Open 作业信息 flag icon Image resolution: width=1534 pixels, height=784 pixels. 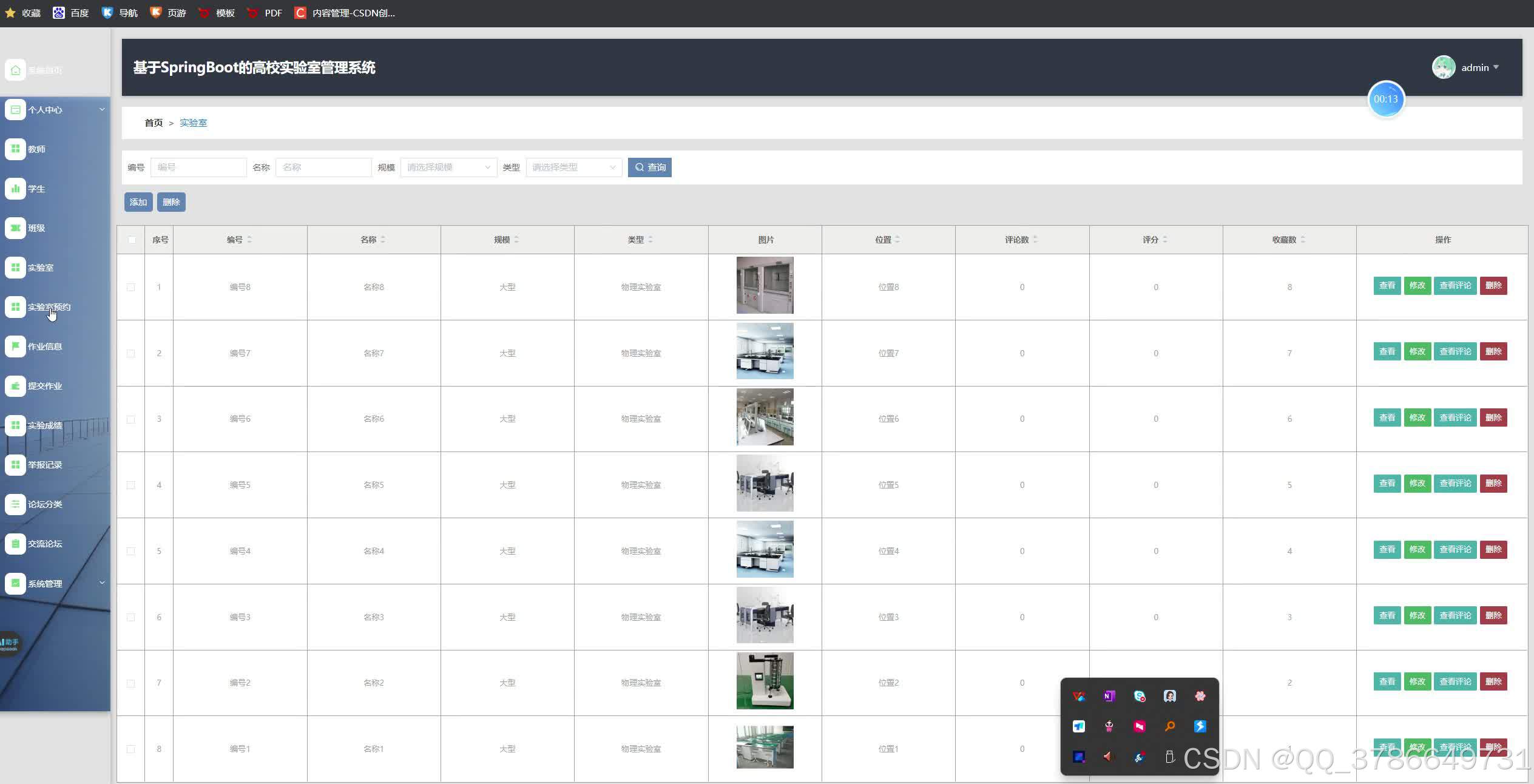point(15,346)
